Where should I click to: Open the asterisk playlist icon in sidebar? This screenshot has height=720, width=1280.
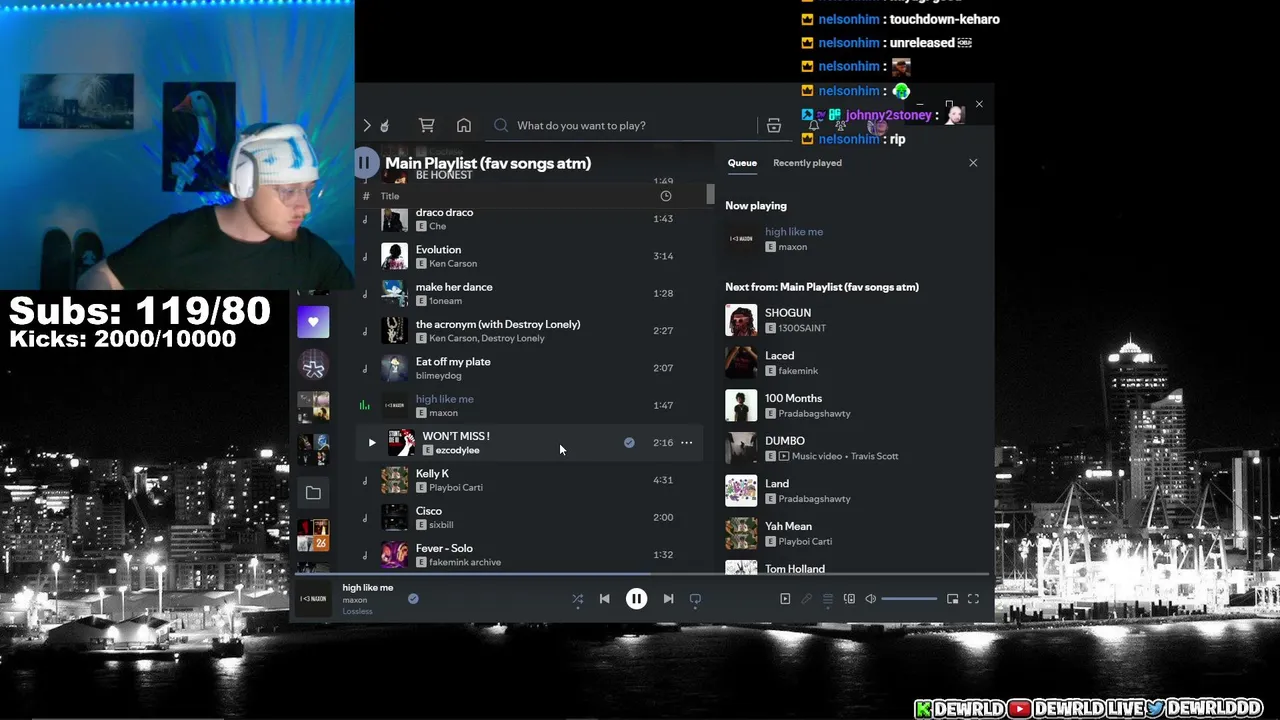(313, 366)
